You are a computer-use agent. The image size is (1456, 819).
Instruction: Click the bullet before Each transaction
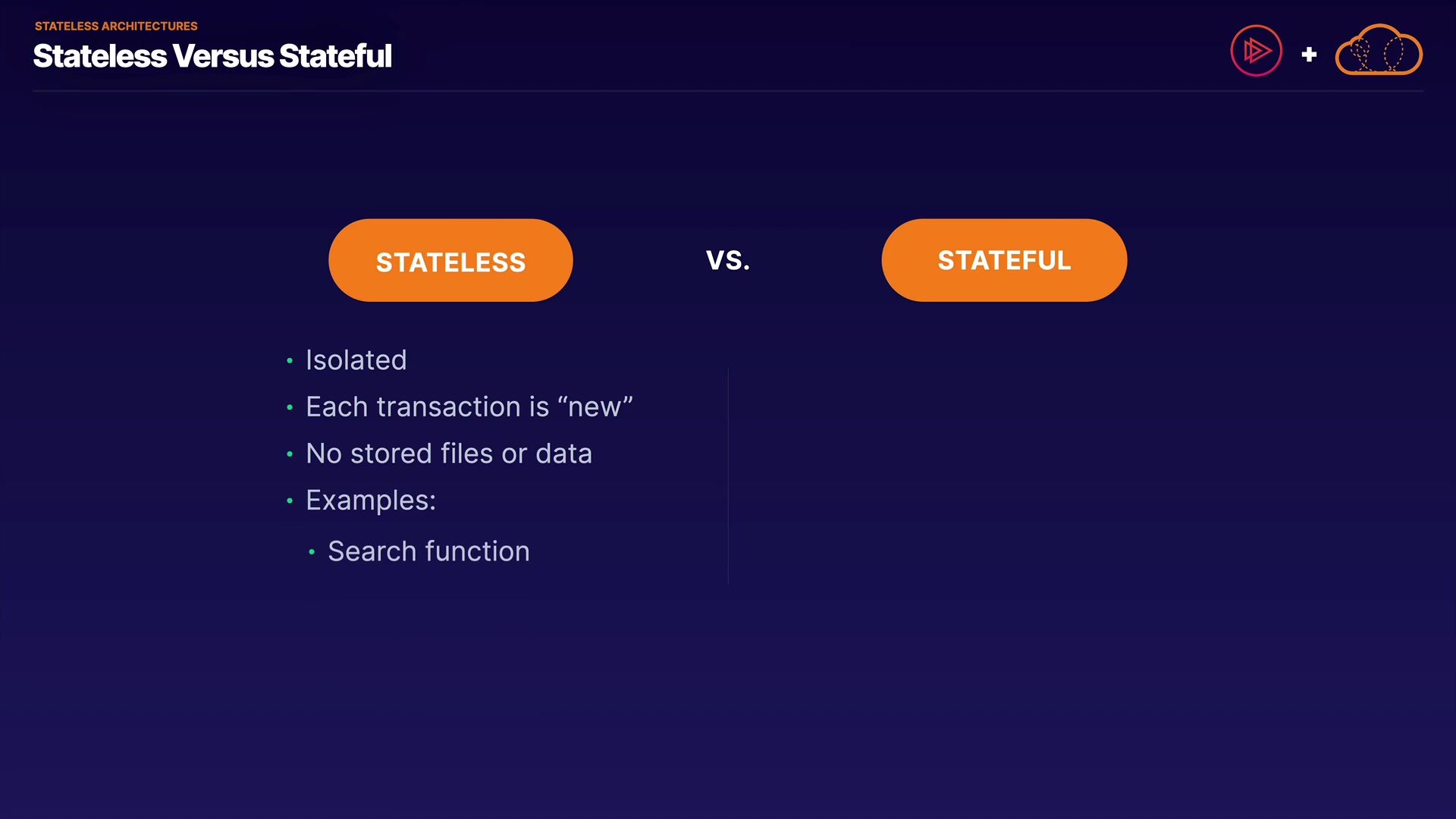290,408
